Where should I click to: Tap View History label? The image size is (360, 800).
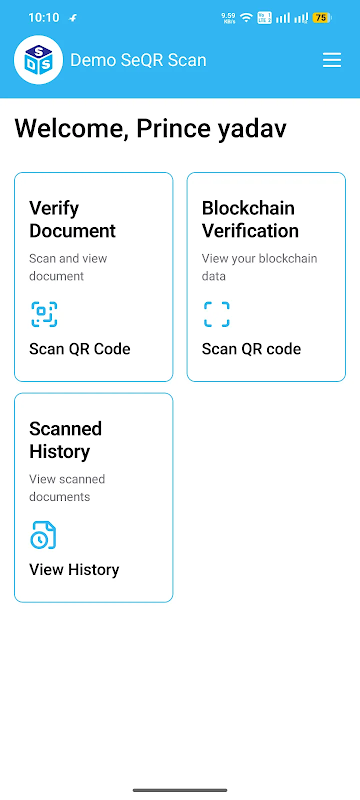[74, 569]
